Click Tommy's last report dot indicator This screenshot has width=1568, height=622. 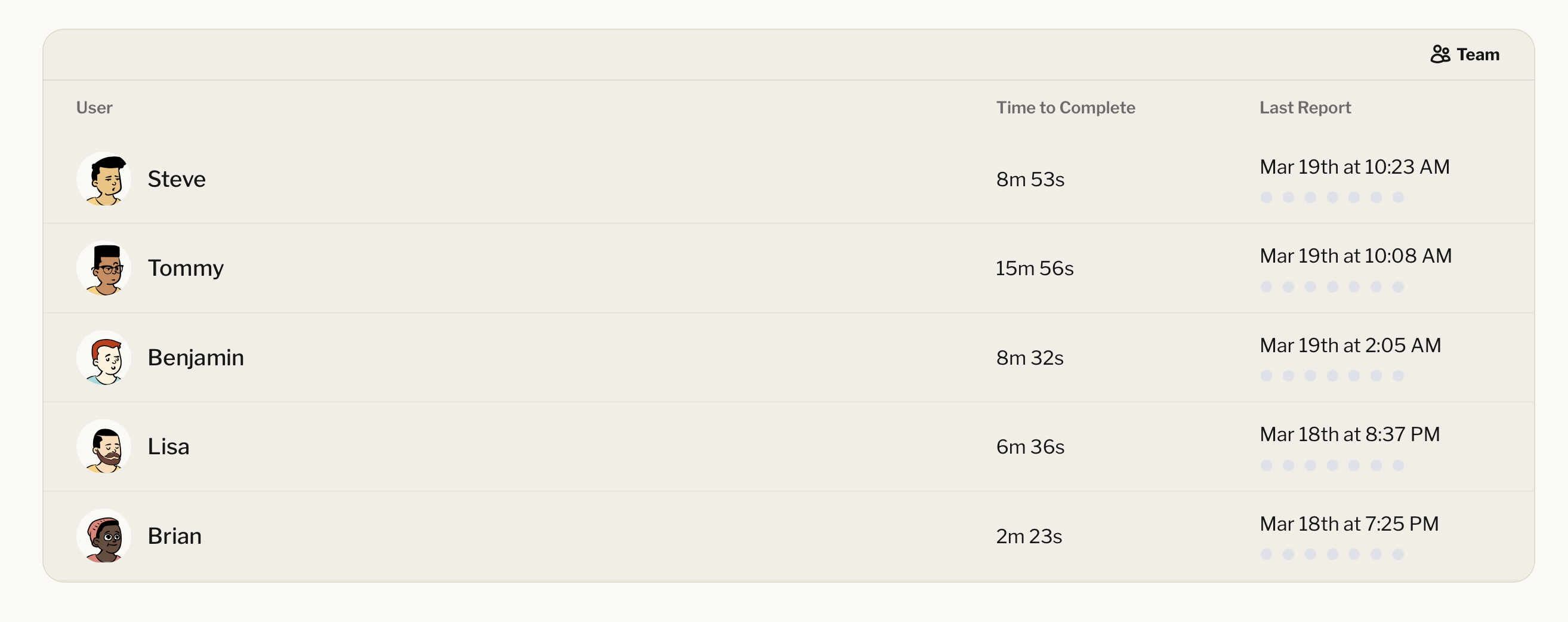pyautogui.click(x=1398, y=287)
